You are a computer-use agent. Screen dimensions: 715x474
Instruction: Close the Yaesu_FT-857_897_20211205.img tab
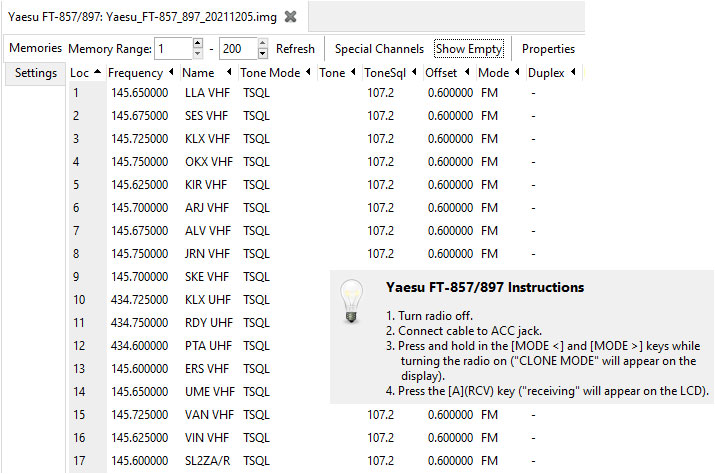pos(290,17)
